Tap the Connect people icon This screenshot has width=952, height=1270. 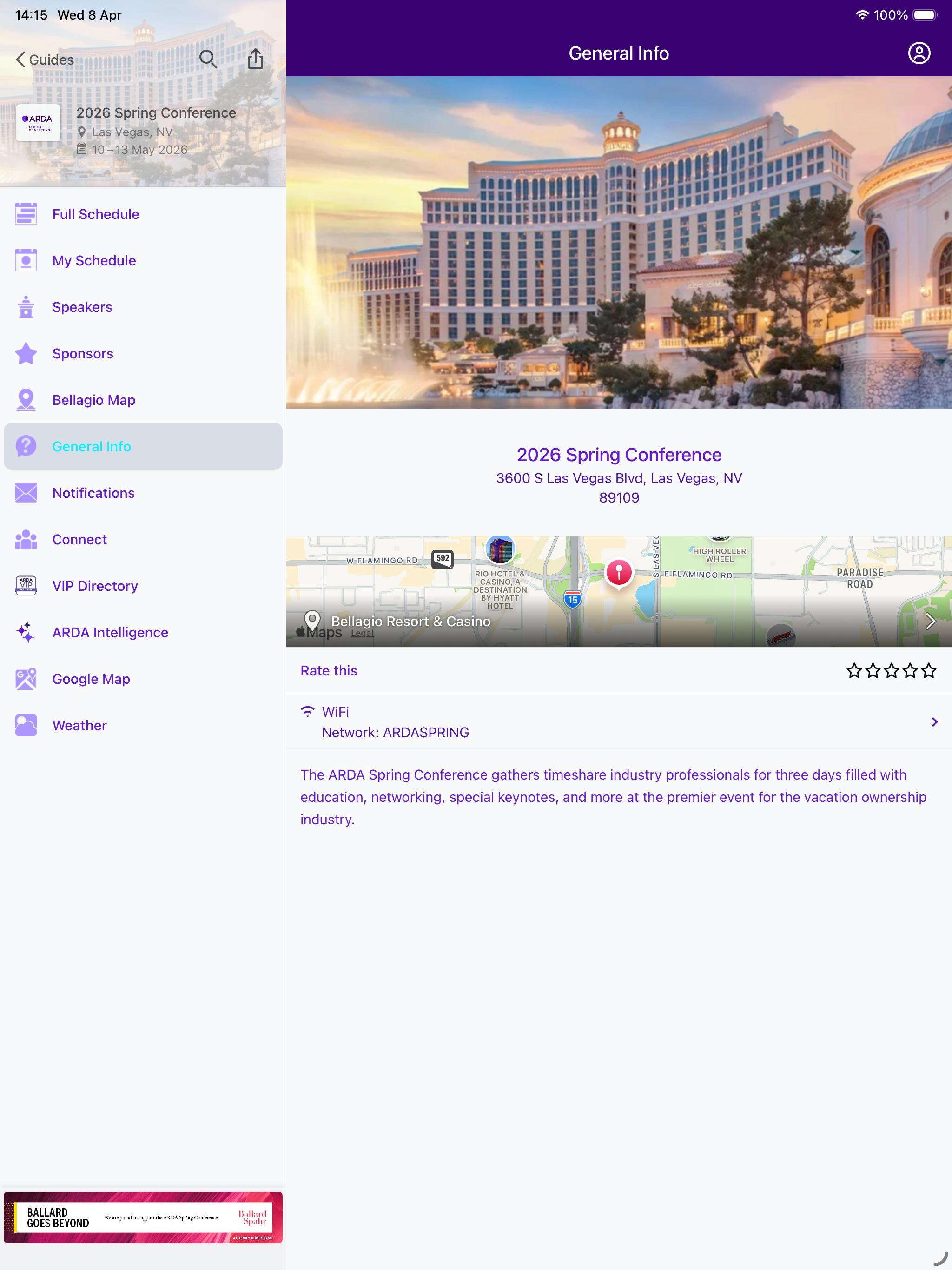pyautogui.click(x=26, y=539)
